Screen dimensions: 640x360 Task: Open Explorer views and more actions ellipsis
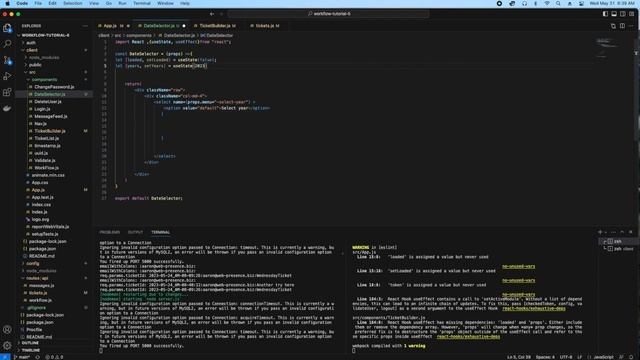pos(85,26)
